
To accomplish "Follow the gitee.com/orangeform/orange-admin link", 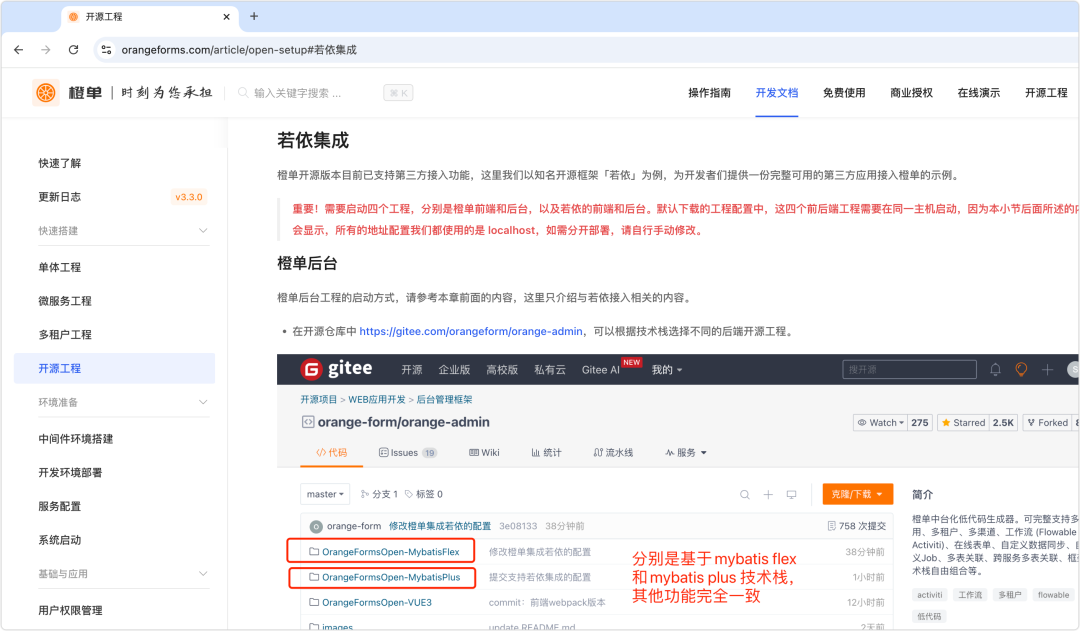I will click(x=471, y=331).
